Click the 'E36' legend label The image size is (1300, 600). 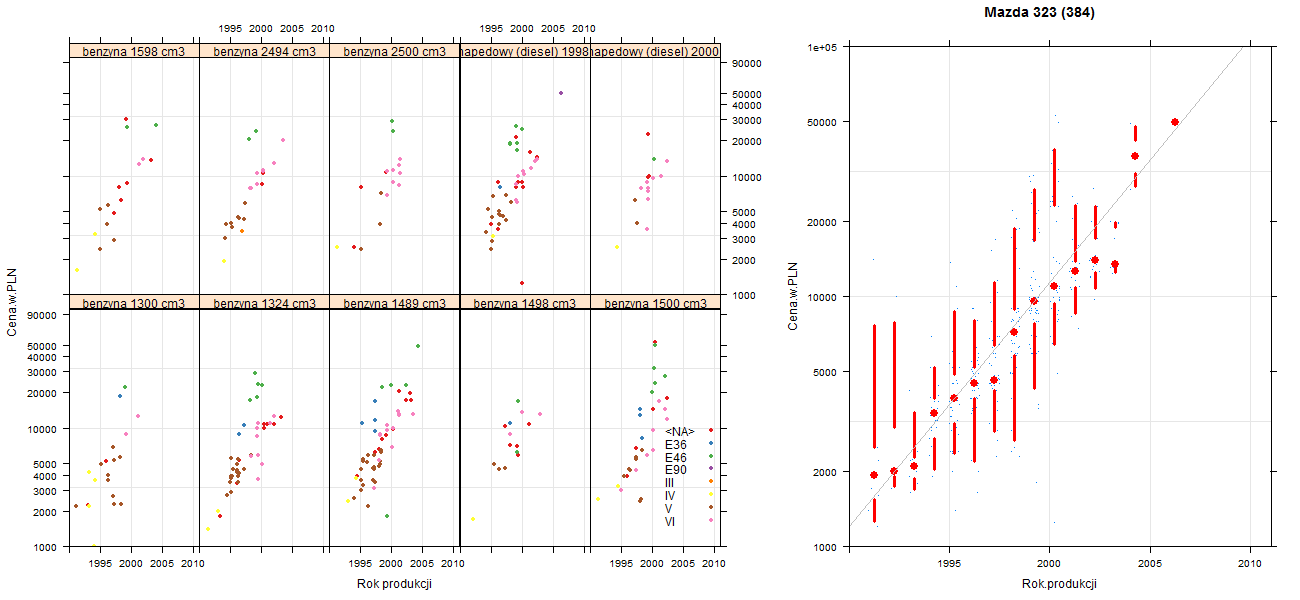(675, 444)
